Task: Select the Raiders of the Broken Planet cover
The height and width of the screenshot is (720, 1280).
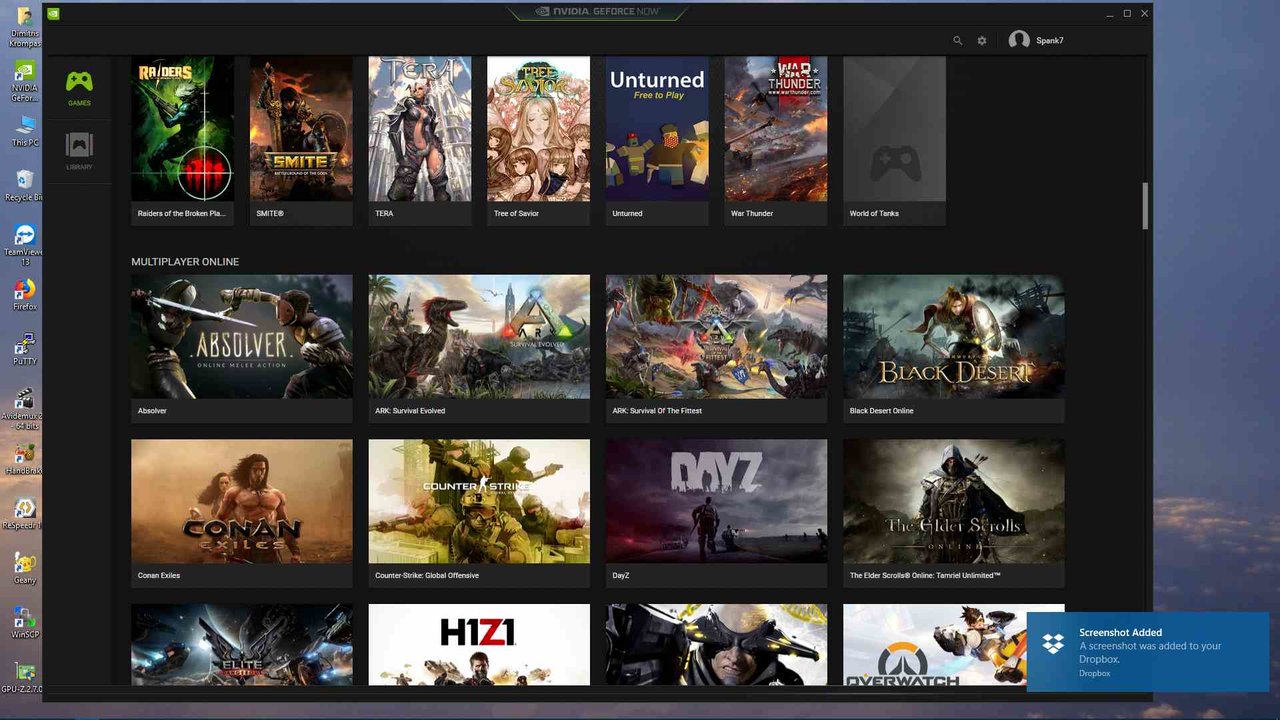Action: (182, 129)
